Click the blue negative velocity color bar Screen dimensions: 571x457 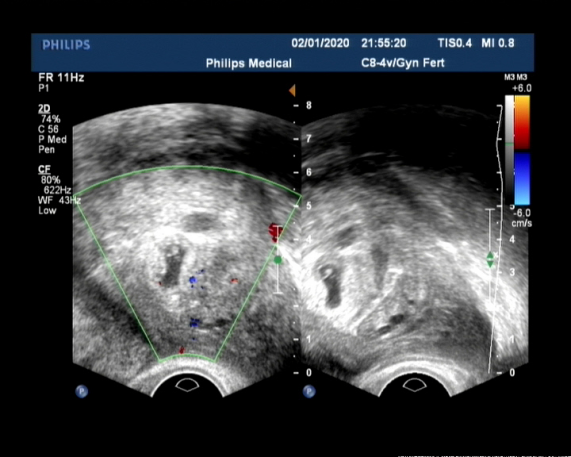click(522, 179)
